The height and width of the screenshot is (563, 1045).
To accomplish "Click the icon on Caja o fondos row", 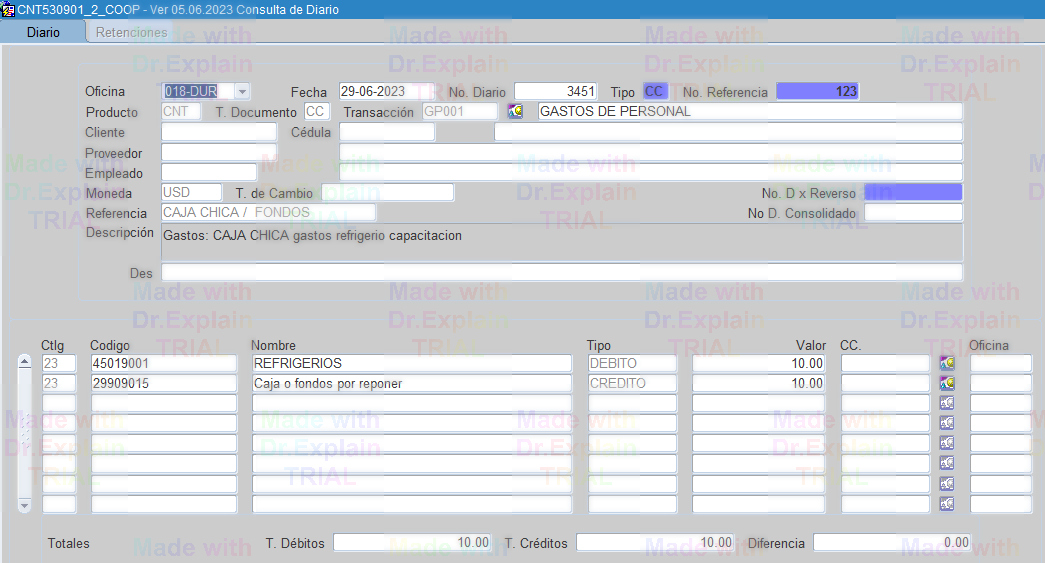I will pyautogui.click(x=947, y=383).
